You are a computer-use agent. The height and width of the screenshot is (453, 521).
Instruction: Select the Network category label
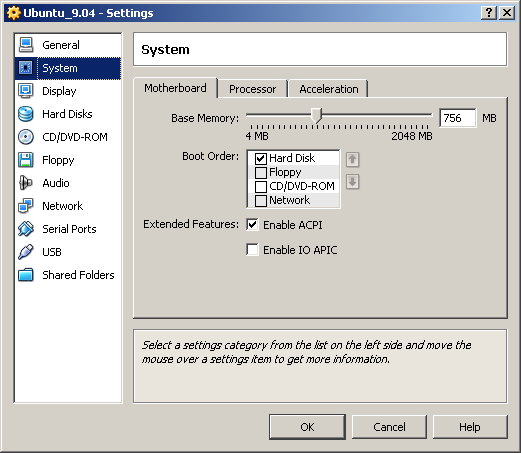(63, 206)
